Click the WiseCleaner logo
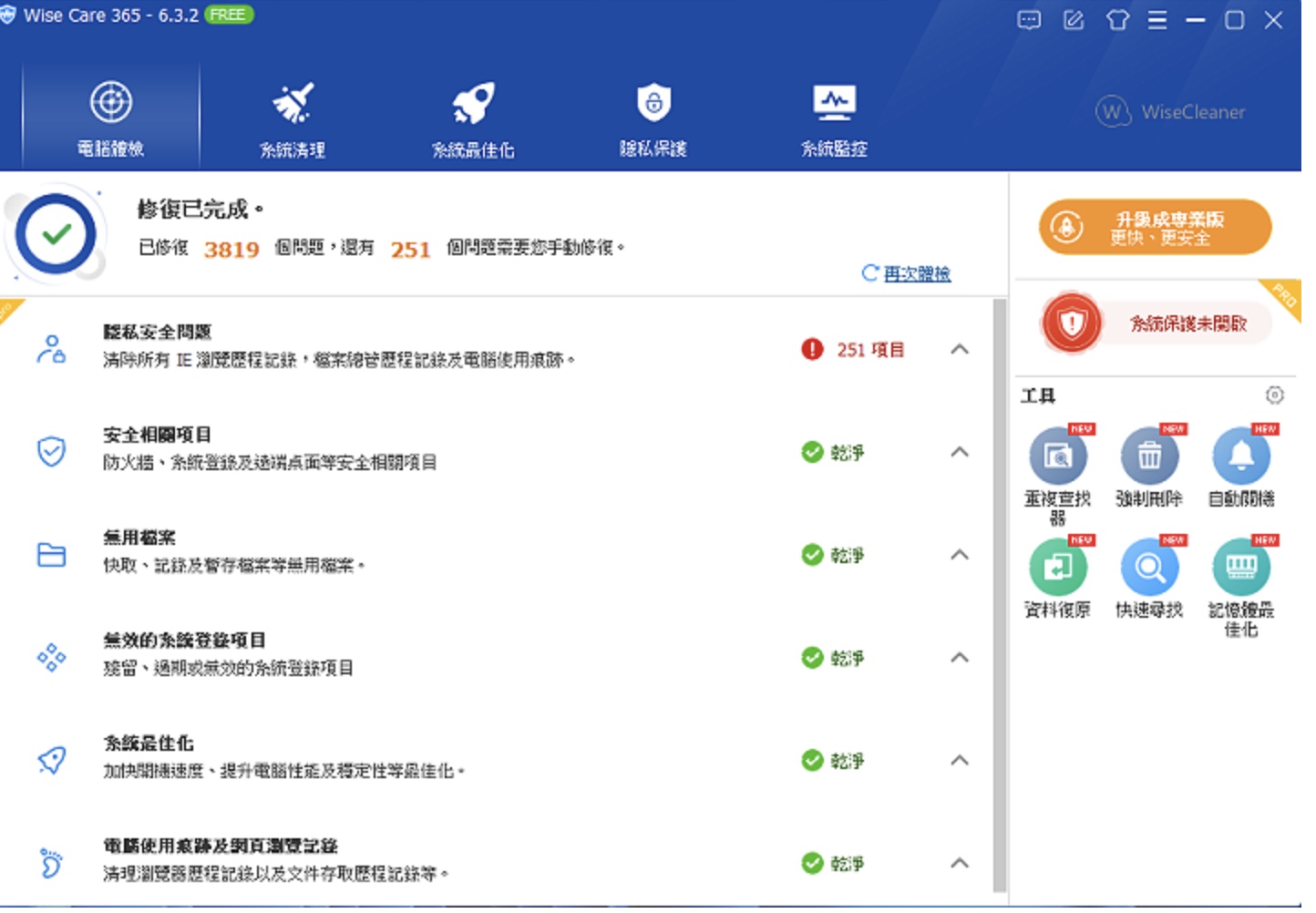The width and height of the screenshot is (1316, 913). tap(1170, 112)
